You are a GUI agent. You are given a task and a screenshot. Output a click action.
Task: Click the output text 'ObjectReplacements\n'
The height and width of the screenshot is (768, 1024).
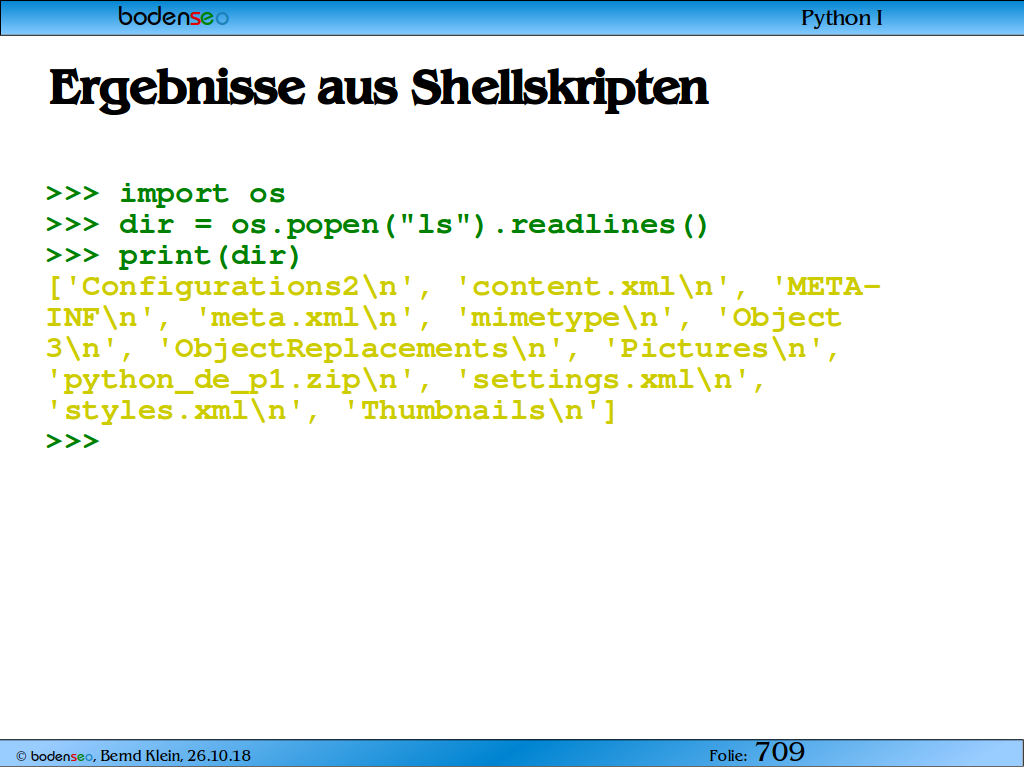pos(360,349)
